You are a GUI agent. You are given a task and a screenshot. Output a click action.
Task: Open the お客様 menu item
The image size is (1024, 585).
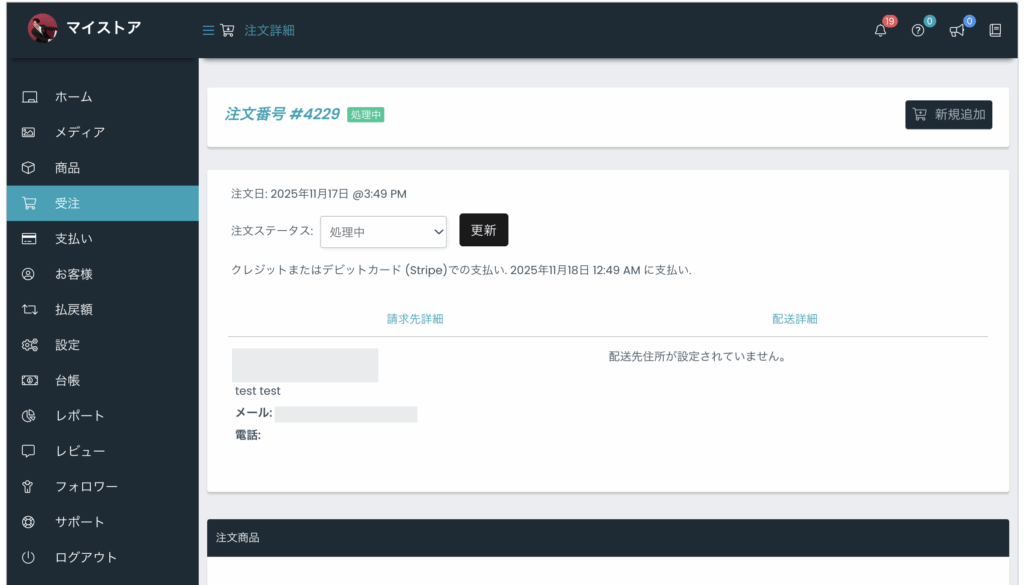tap(73, 274)
